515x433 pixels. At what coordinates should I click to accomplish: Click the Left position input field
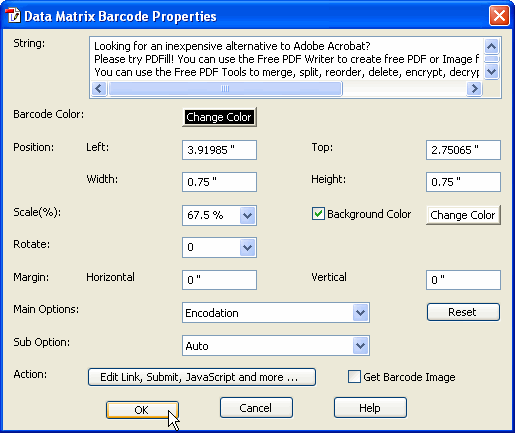pyautogui.click(x=219, y=150)
